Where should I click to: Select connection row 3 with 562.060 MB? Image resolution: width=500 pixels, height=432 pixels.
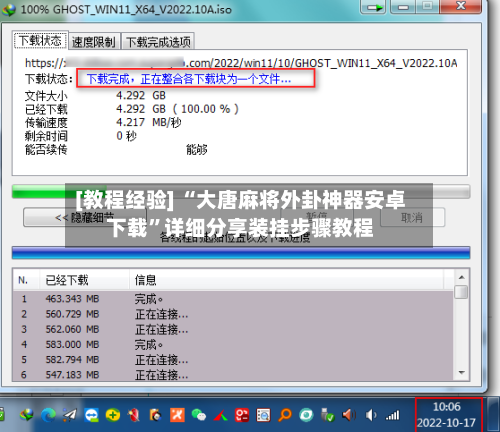pos(233,329)
